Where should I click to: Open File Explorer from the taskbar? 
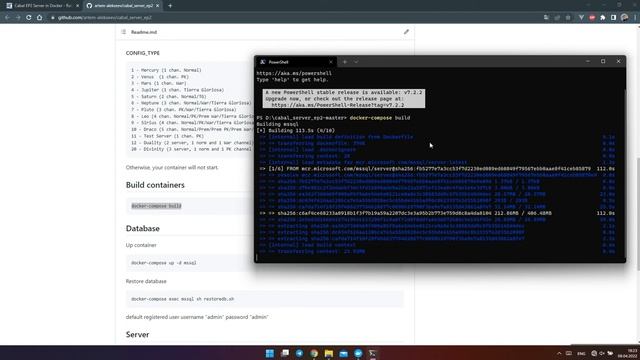pyautogui.click(x=329, y=353)
